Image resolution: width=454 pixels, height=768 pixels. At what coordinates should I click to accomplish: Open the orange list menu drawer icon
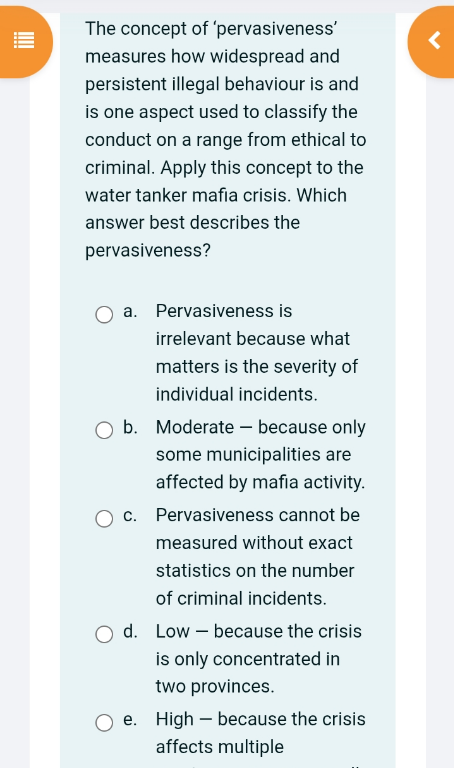24,41
